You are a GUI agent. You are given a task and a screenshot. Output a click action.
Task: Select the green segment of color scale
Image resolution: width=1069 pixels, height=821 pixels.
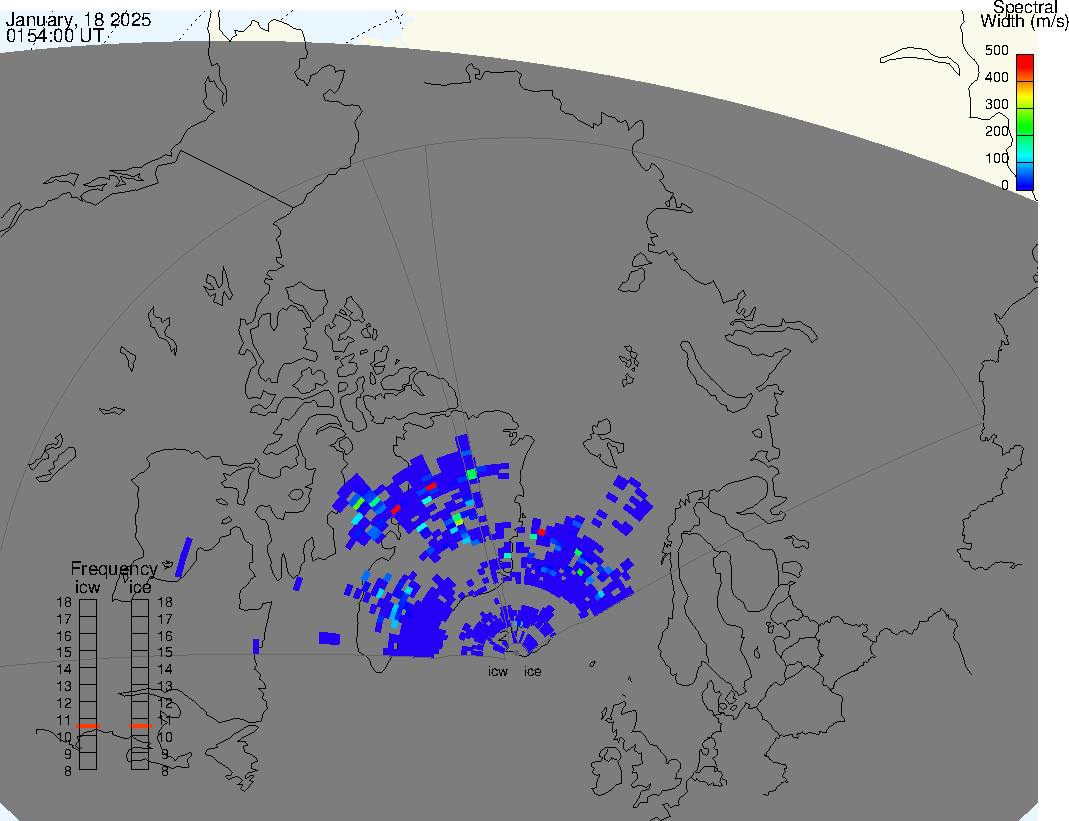[x=1025, y=122]
